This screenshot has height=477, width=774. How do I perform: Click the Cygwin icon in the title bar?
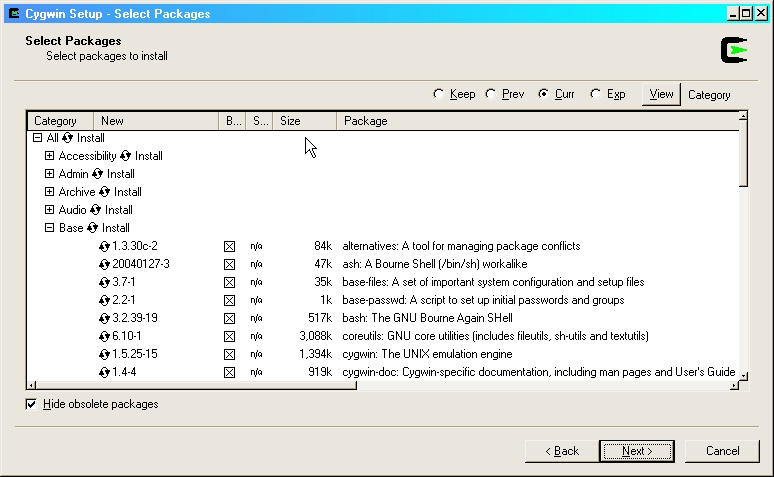click(x=14, y=13)
